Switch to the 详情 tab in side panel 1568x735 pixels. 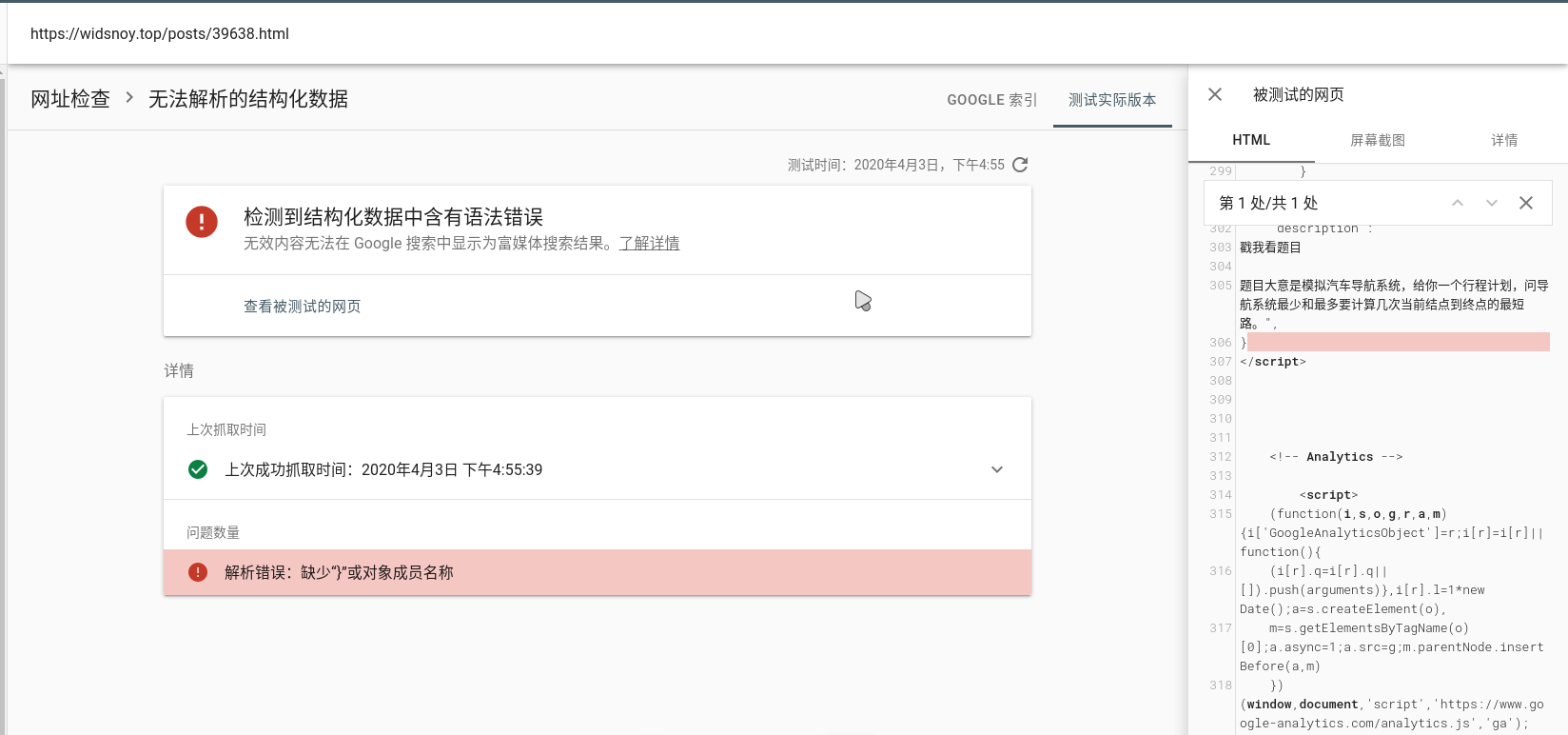click(x=1504, y=140)
